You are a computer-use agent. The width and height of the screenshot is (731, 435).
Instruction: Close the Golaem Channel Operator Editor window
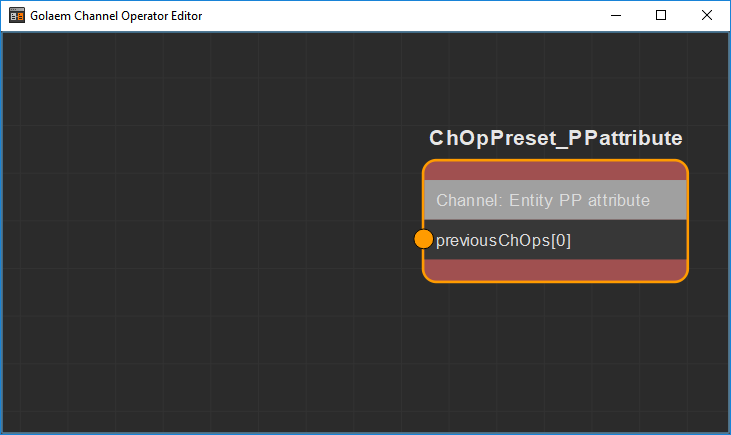point(707,15)
